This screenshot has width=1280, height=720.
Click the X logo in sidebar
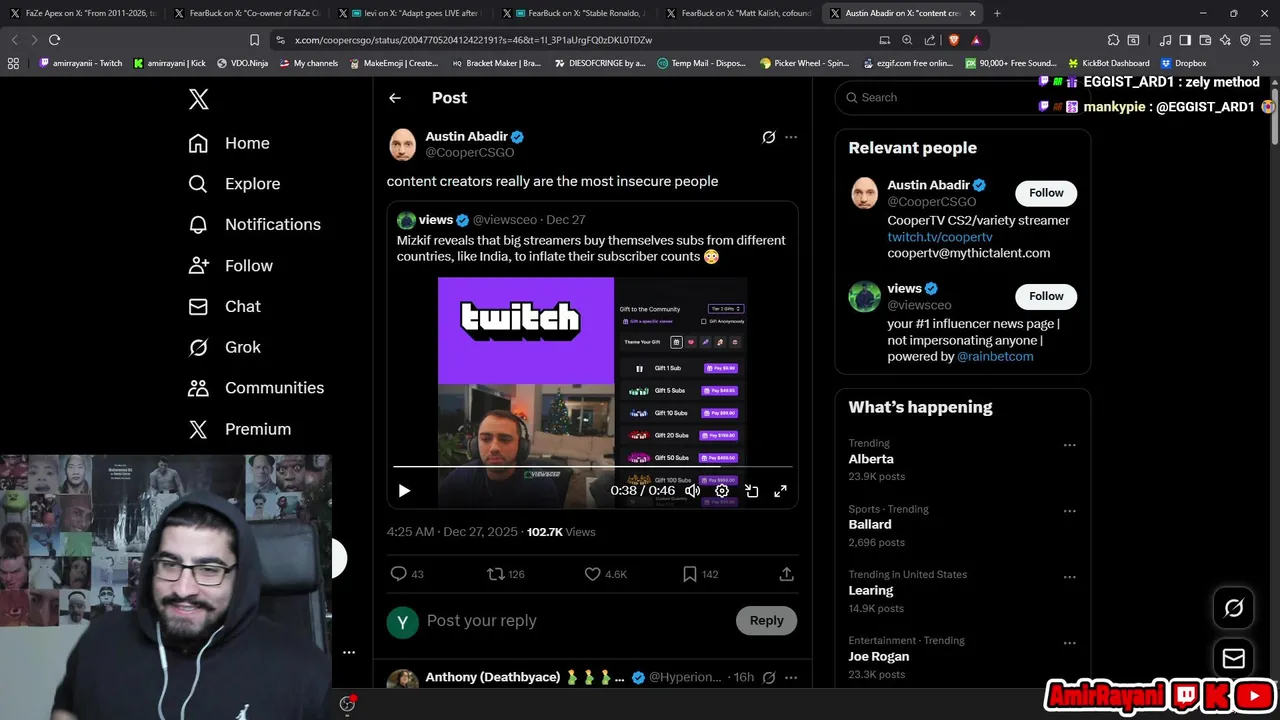pos(198,99)
